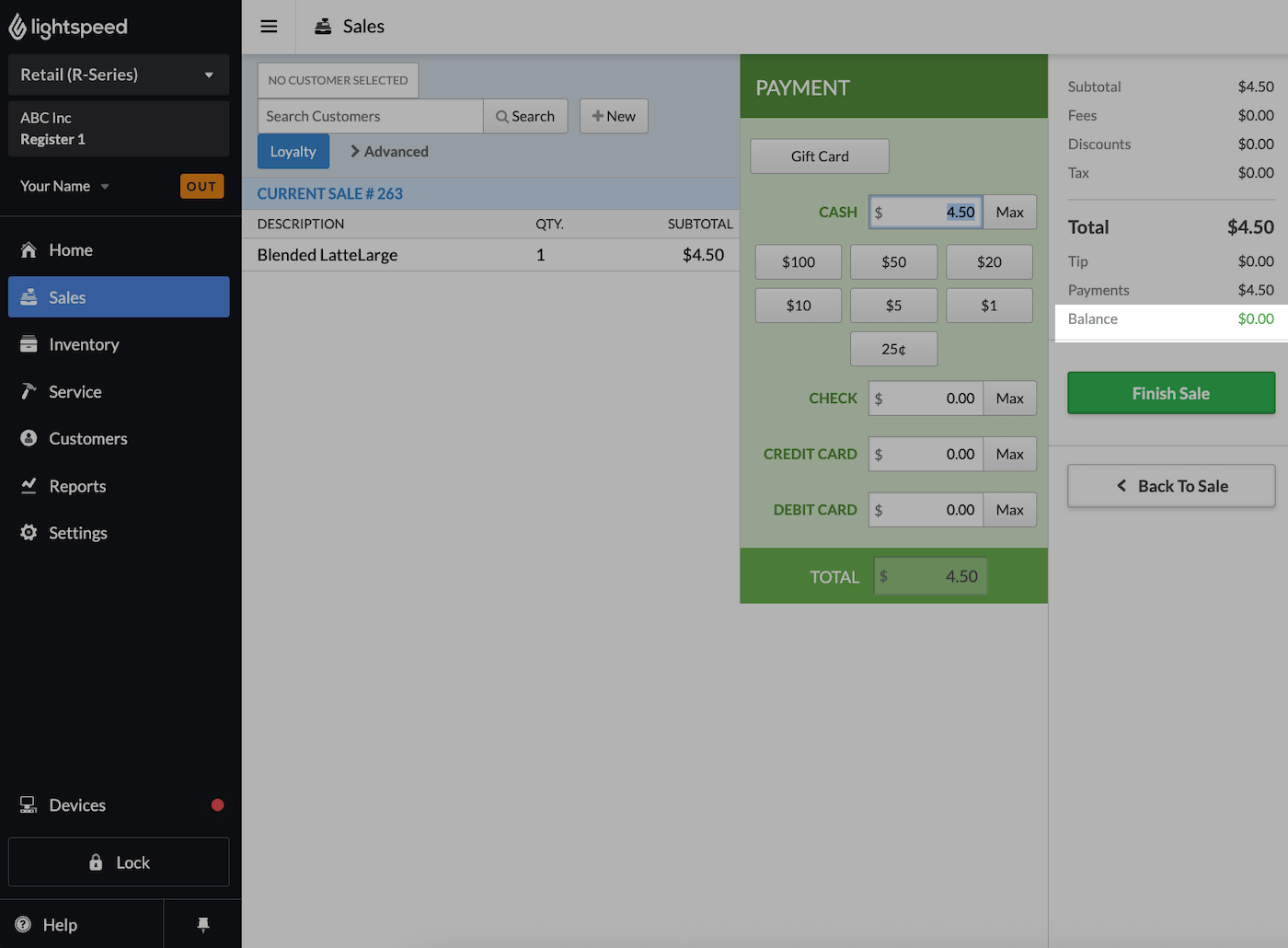Open the Your Name user dropdown
The image size is (1288, 948).
pyautogui.click(x=64, y=186)
